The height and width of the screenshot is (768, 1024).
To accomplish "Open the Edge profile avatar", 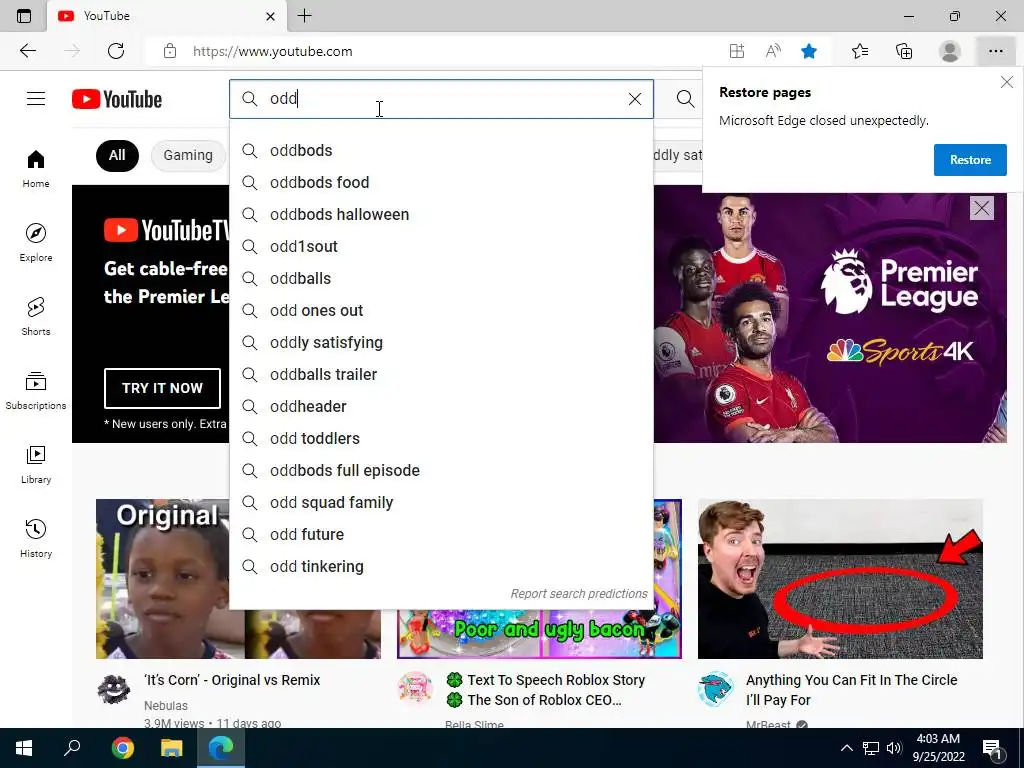I will pos(950,51).
